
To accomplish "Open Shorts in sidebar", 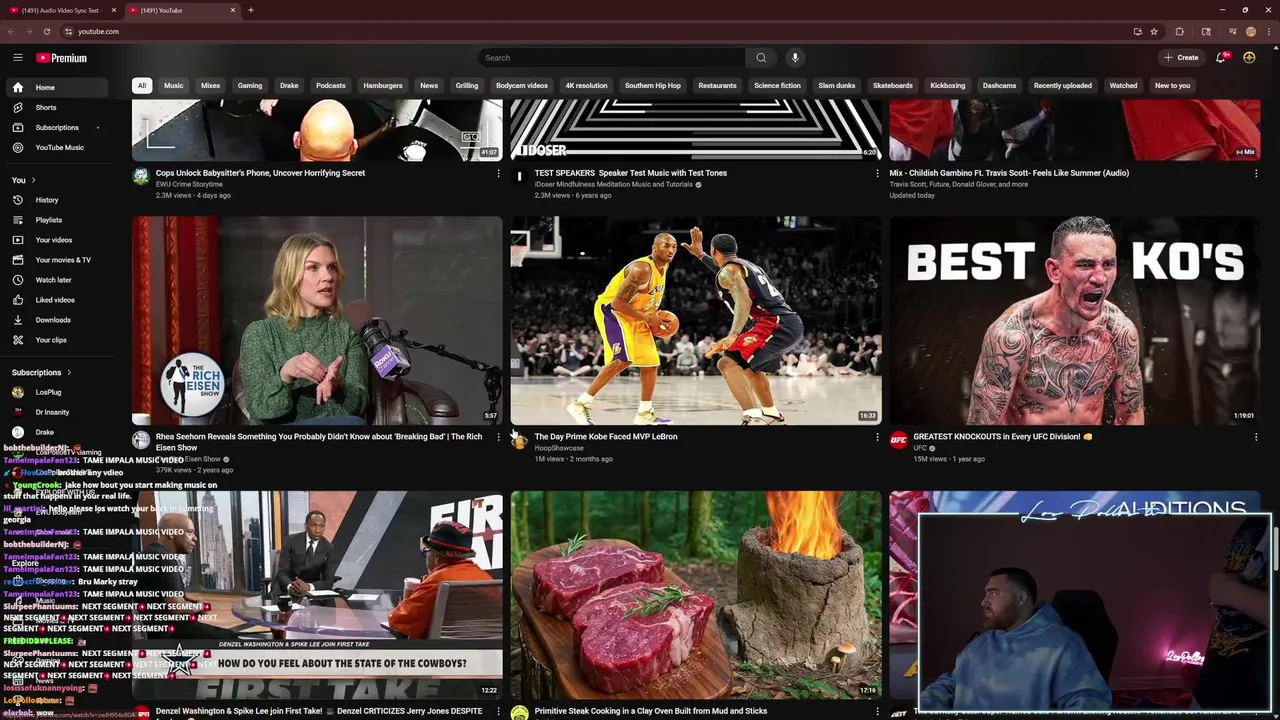I will 58,107.
